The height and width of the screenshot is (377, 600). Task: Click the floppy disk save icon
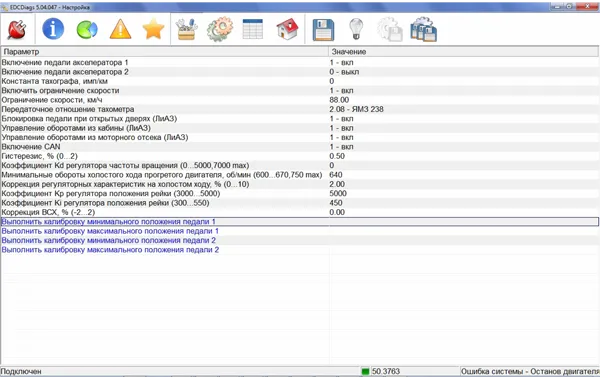pyautogui.click(x=323, y=30)
